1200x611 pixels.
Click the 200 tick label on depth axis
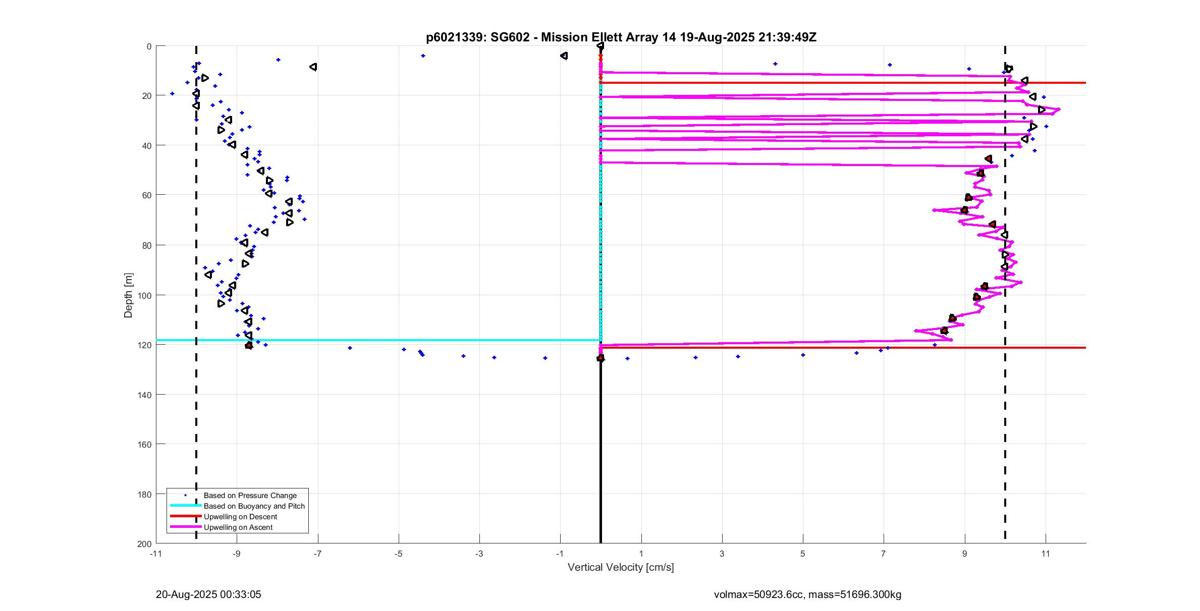click(143, 543)
